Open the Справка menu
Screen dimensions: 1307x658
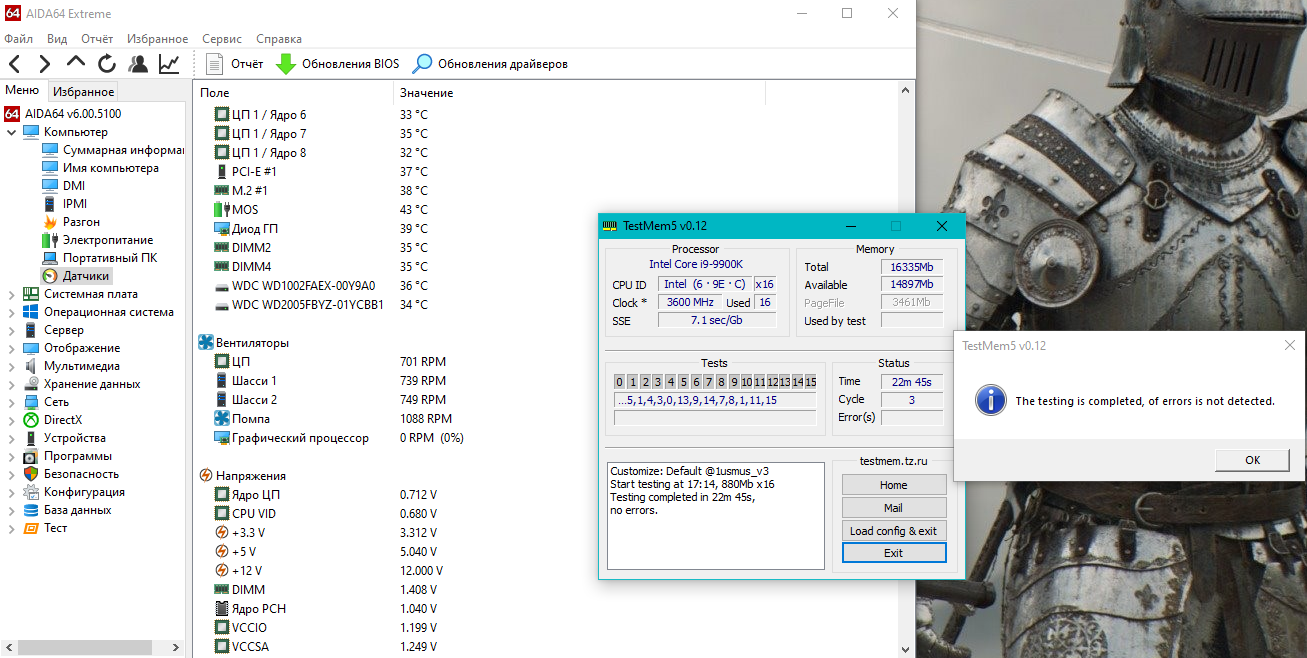coord(279,39)
